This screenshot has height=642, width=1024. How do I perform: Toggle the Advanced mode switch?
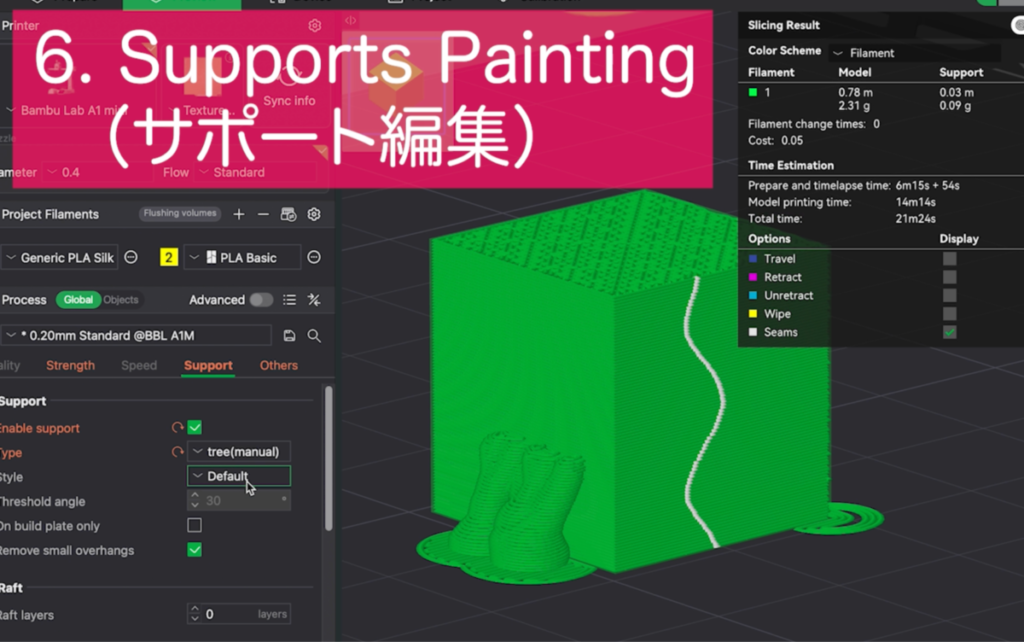(261, 300)
